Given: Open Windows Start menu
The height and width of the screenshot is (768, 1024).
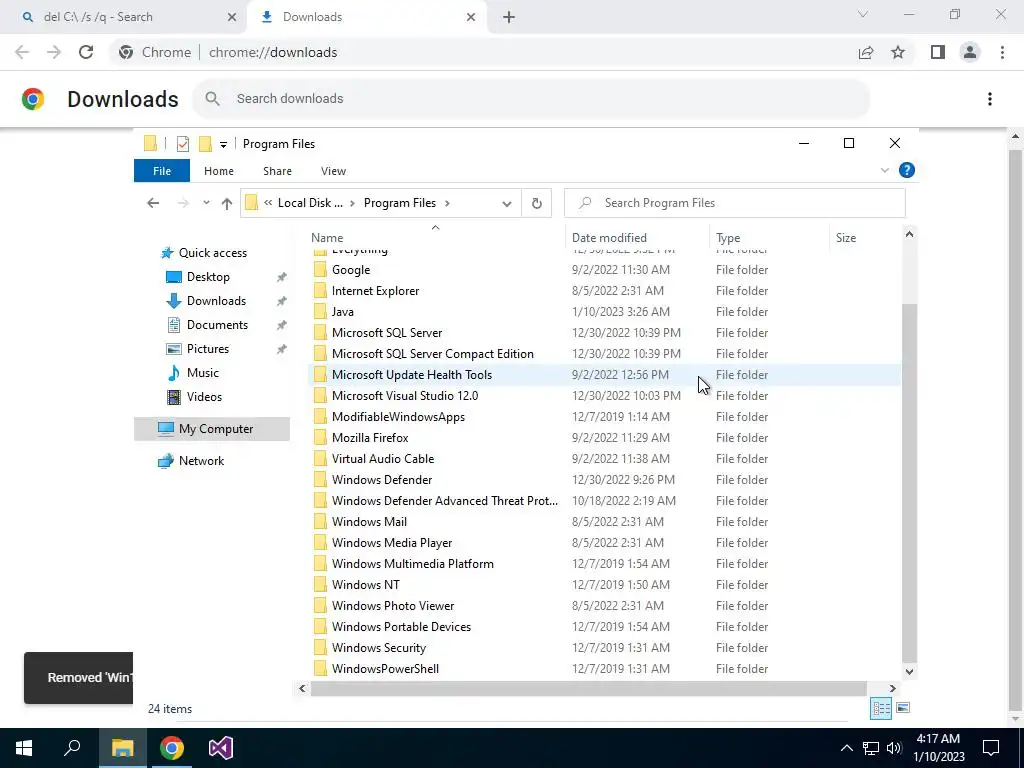Looking at the screenshot, I should [x=24, y=748].
